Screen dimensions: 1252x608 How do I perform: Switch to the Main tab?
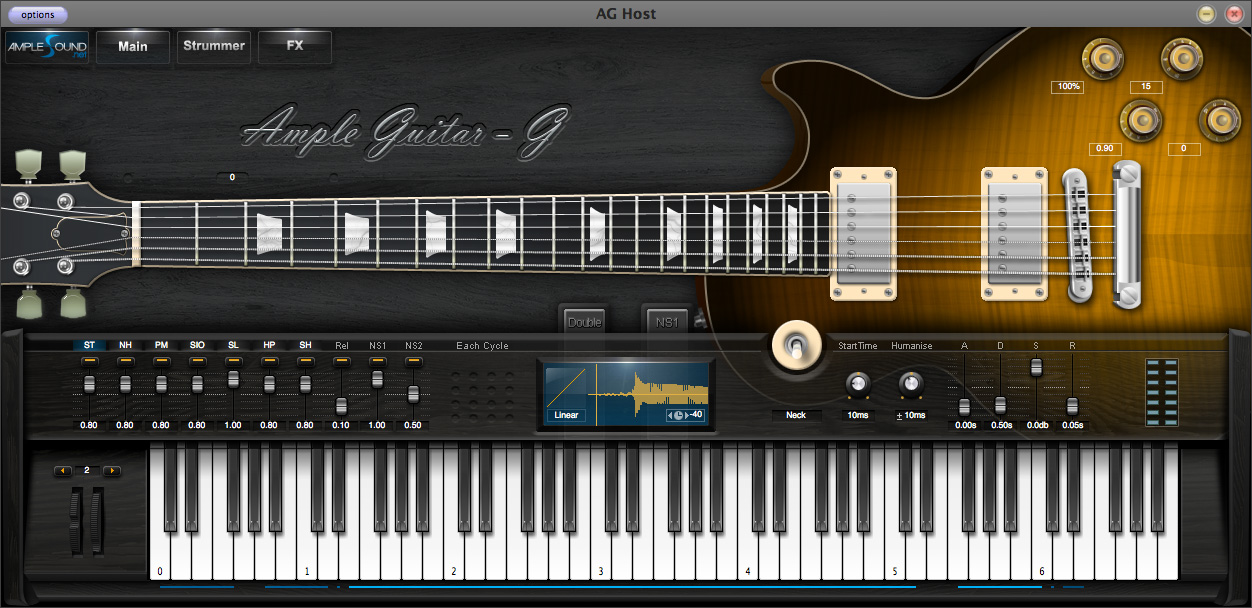(x=133, y=47)
